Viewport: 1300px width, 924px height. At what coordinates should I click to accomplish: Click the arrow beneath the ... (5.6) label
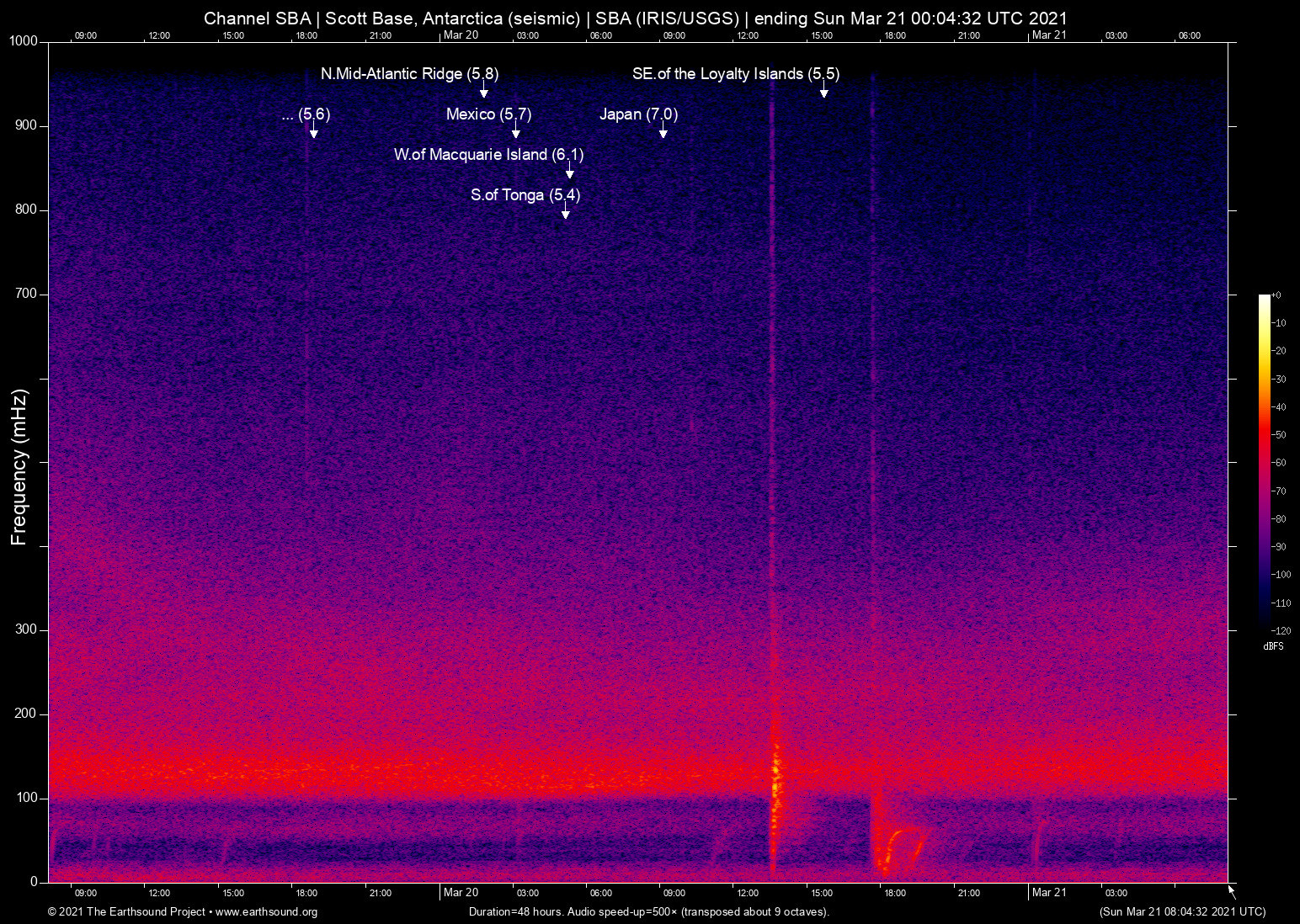coord(314,130)
